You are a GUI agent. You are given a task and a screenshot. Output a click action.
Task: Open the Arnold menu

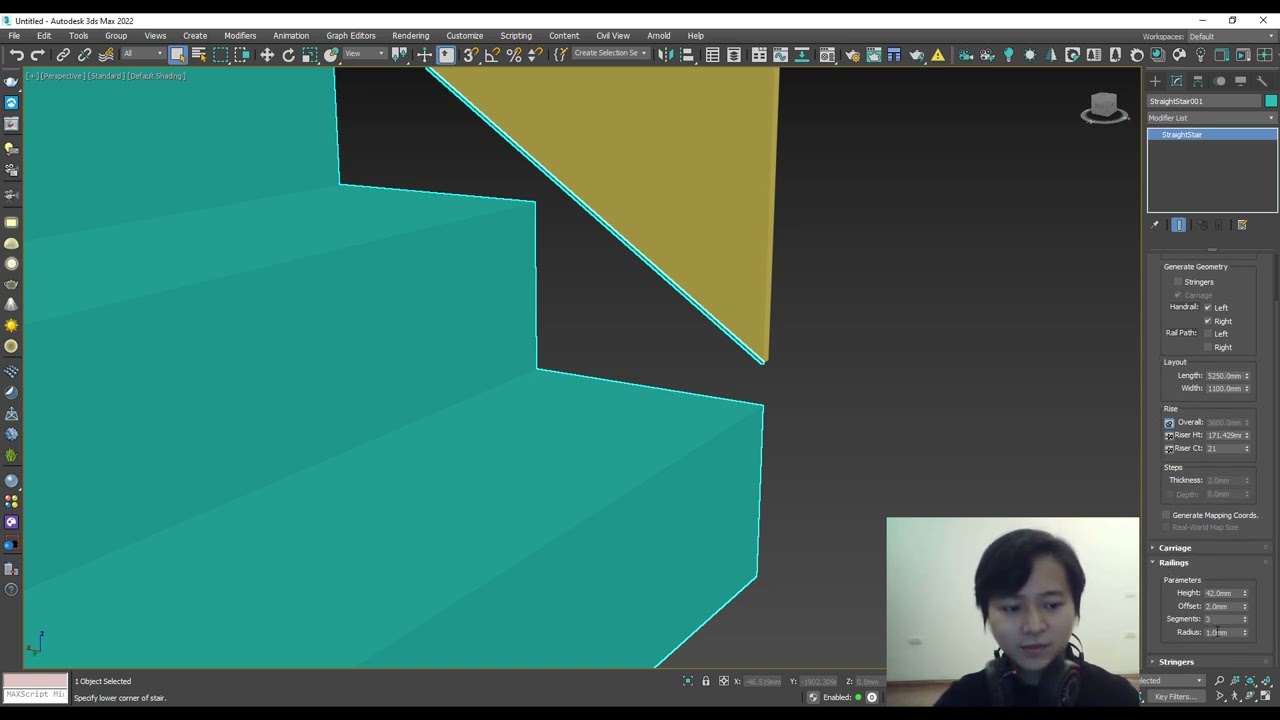click(x=658, y=36)
